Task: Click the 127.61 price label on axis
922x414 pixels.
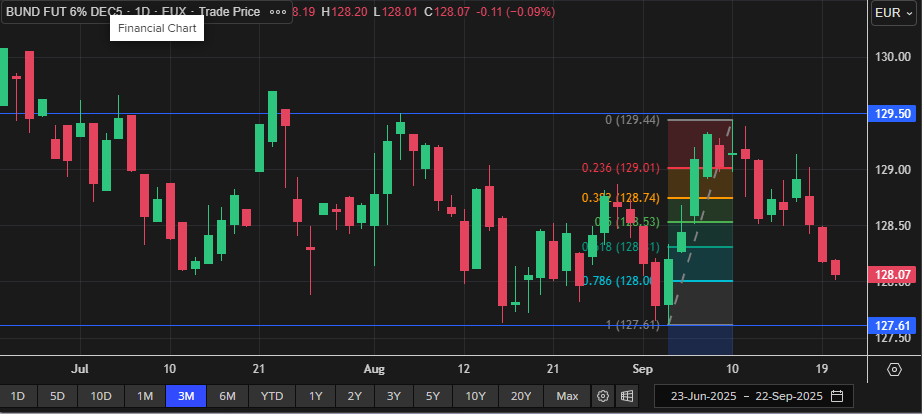Action: (x=892, y=326)
